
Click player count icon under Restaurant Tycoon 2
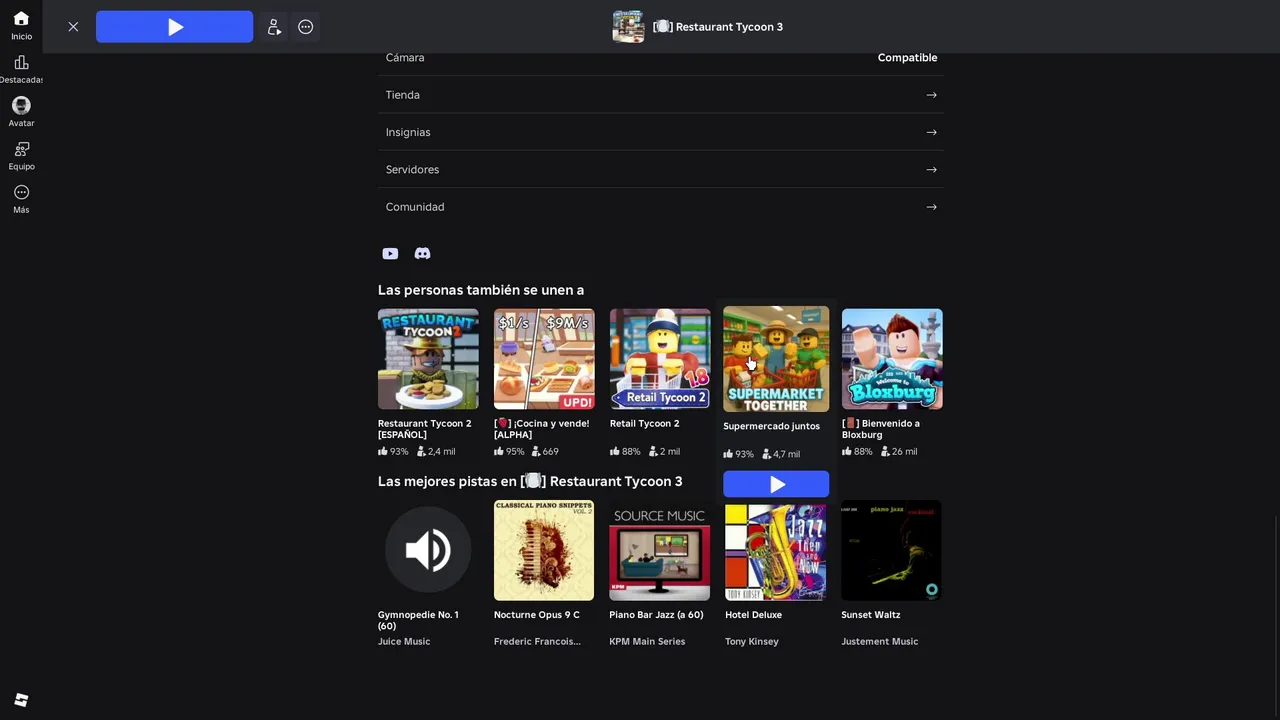(420, 452)
